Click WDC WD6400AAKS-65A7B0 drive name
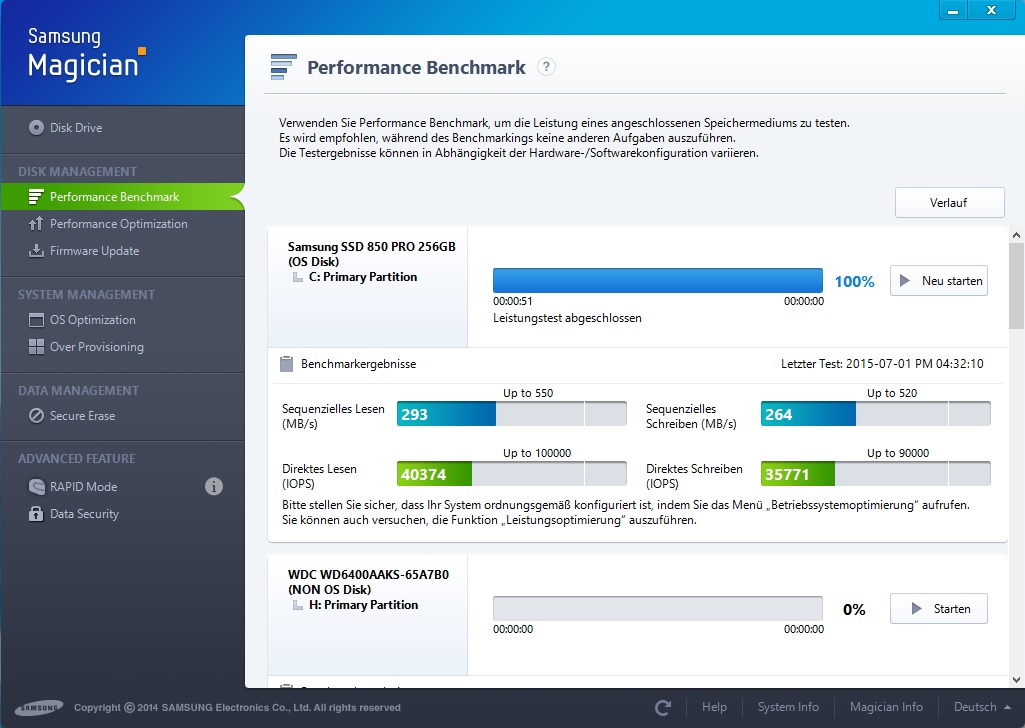 coord(368,574)
